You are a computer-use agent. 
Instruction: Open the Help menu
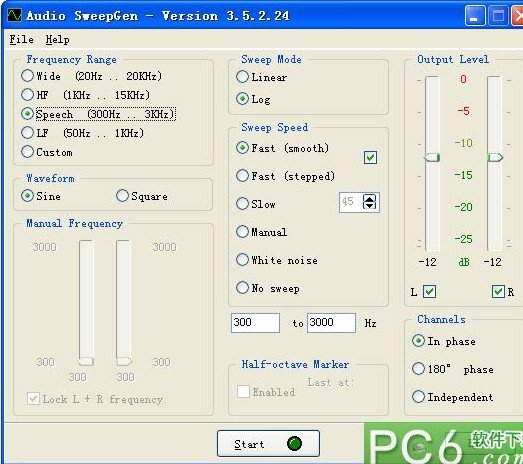pyautogui.click(x=57, y=39)
